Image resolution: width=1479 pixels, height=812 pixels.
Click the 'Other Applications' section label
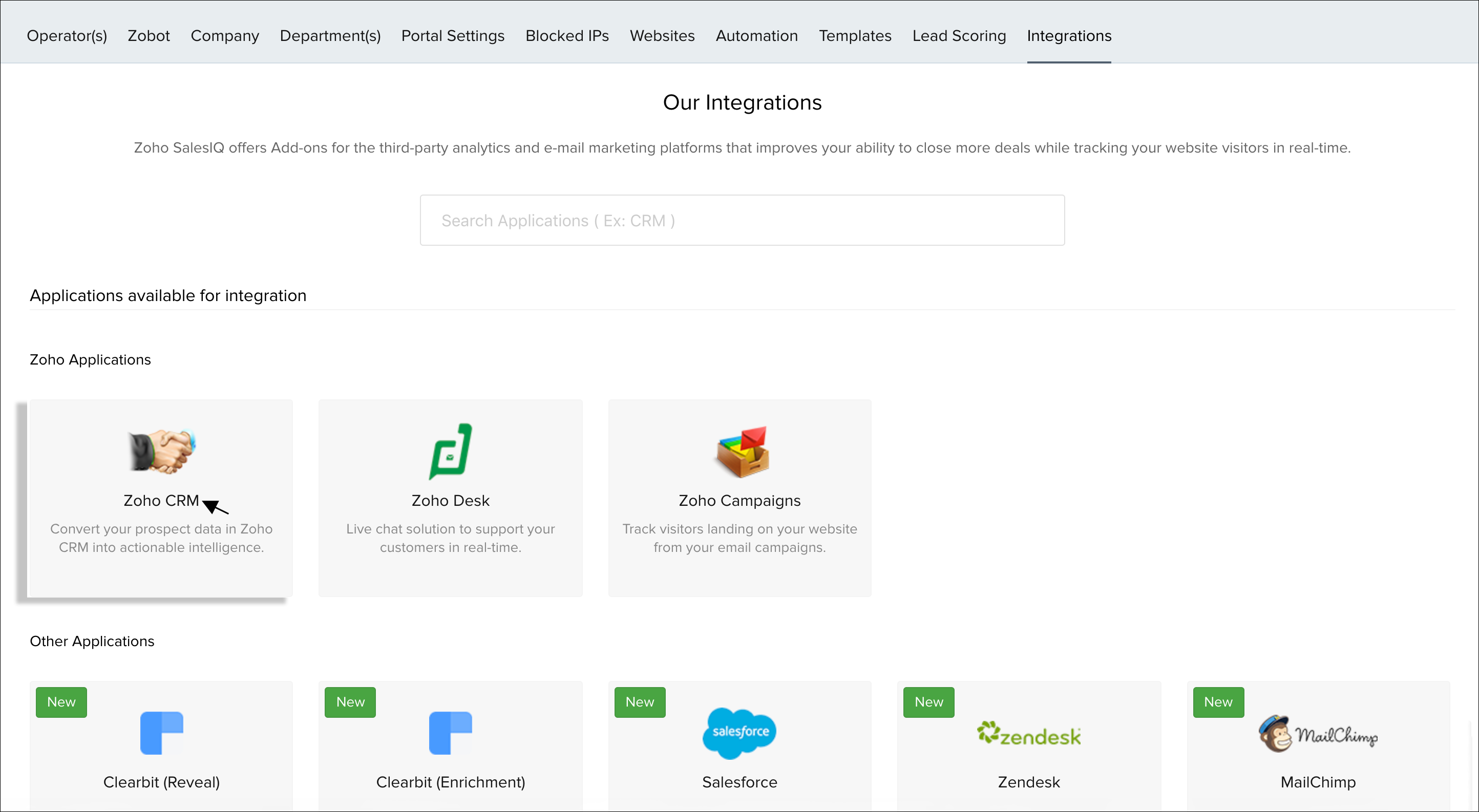point(92,641)
